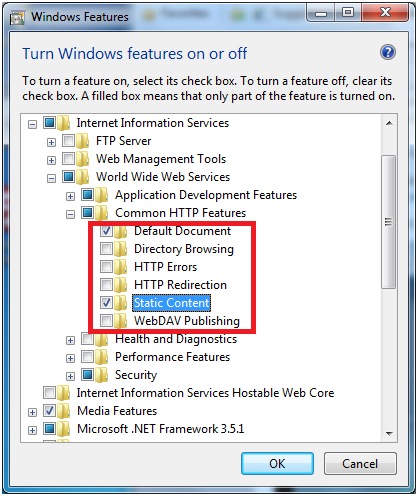Click the Hostable Web Core folder icon
Screen dimensions: 418x496
pos(63,393)
